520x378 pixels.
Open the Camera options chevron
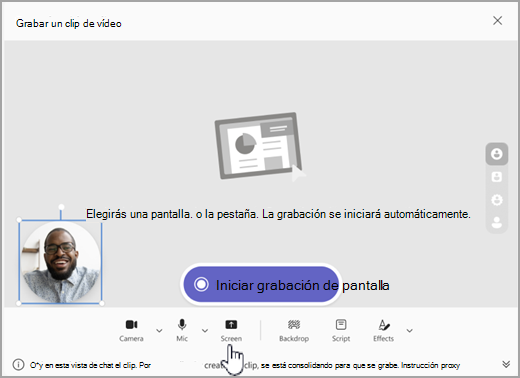pos(159,331)
